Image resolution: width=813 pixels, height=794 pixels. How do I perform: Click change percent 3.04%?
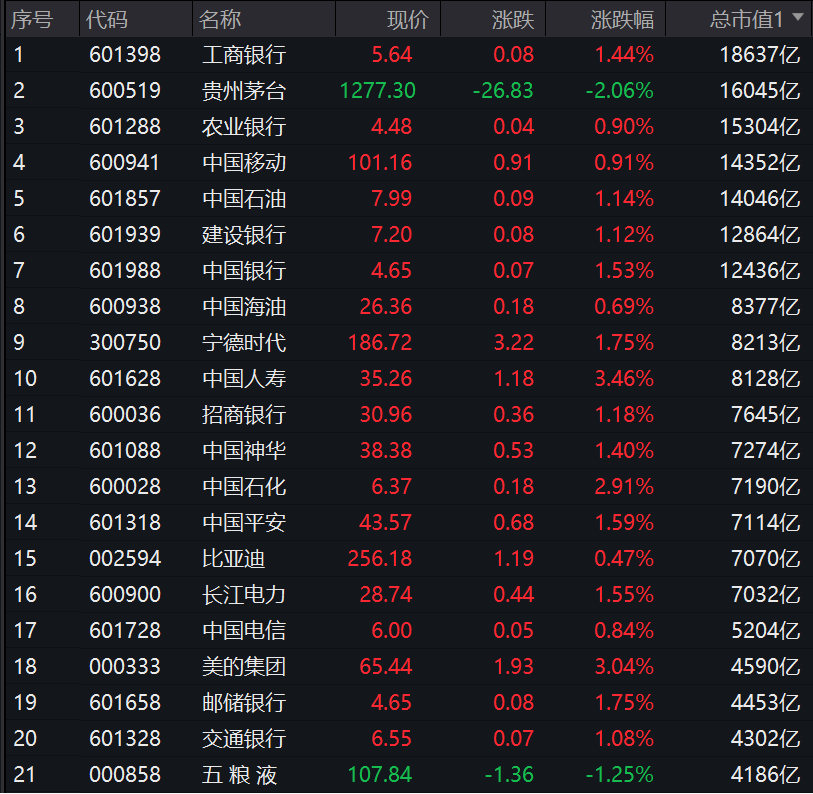pyautogui.click(x=624, y=666)
